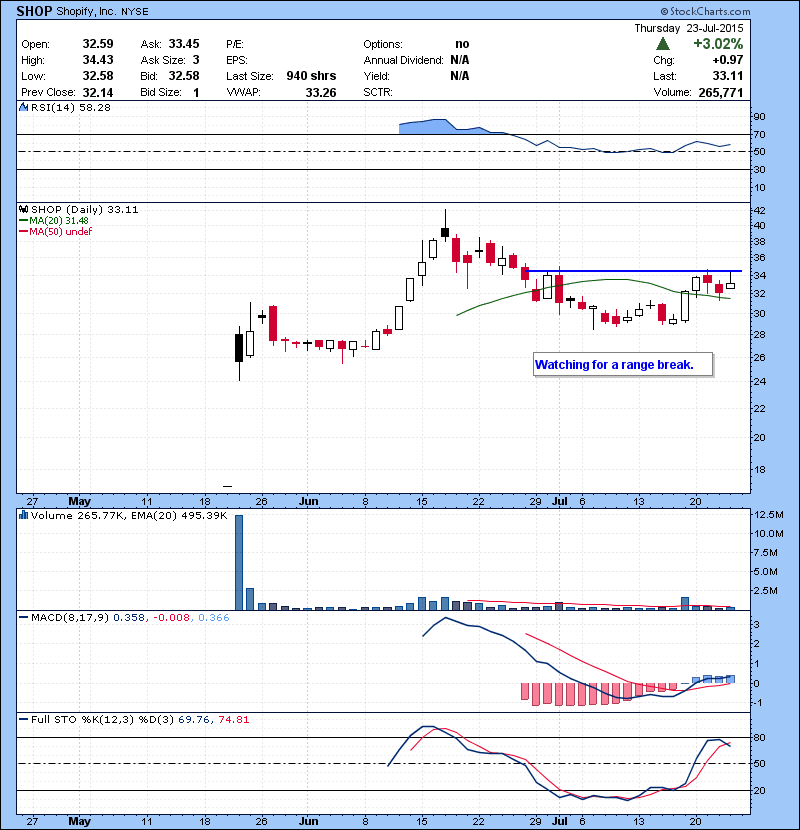Click the Options 'no' value
The height and width of the screenshot is (830, 800).
pyautogui.click(x=462, y=44)
